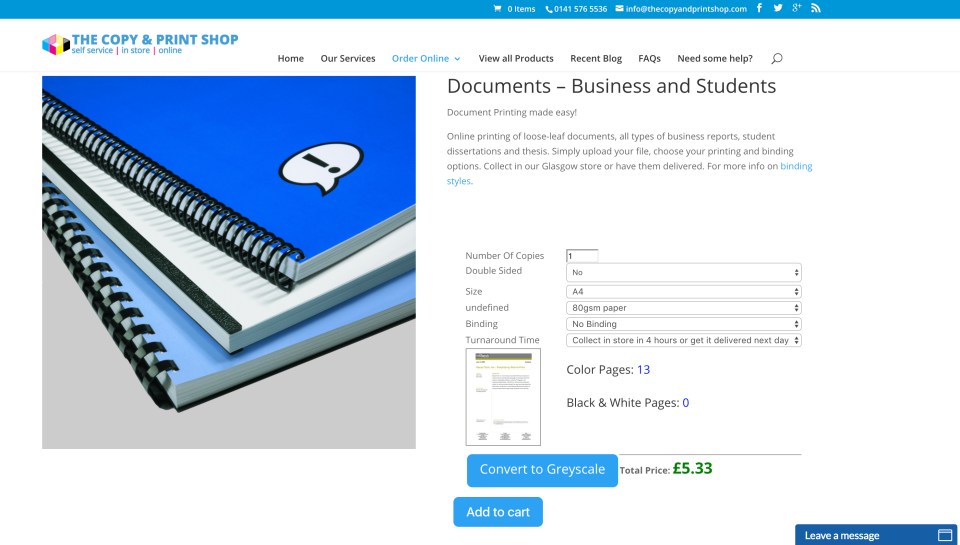Click the Add to cart button

pos(498,512)
